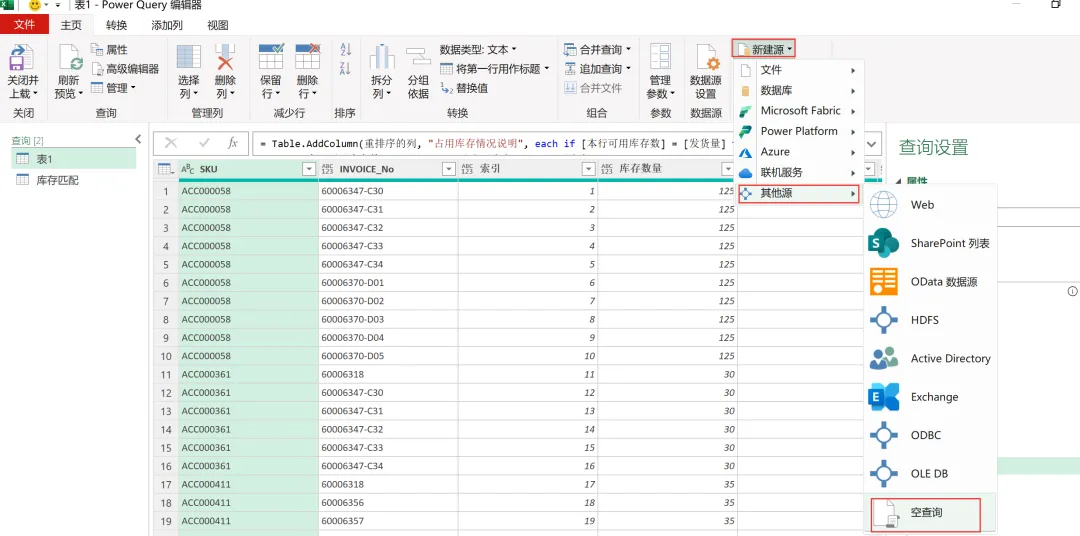
Task: Sort ascending with the A-Z icon
Action: click(346, 50)
